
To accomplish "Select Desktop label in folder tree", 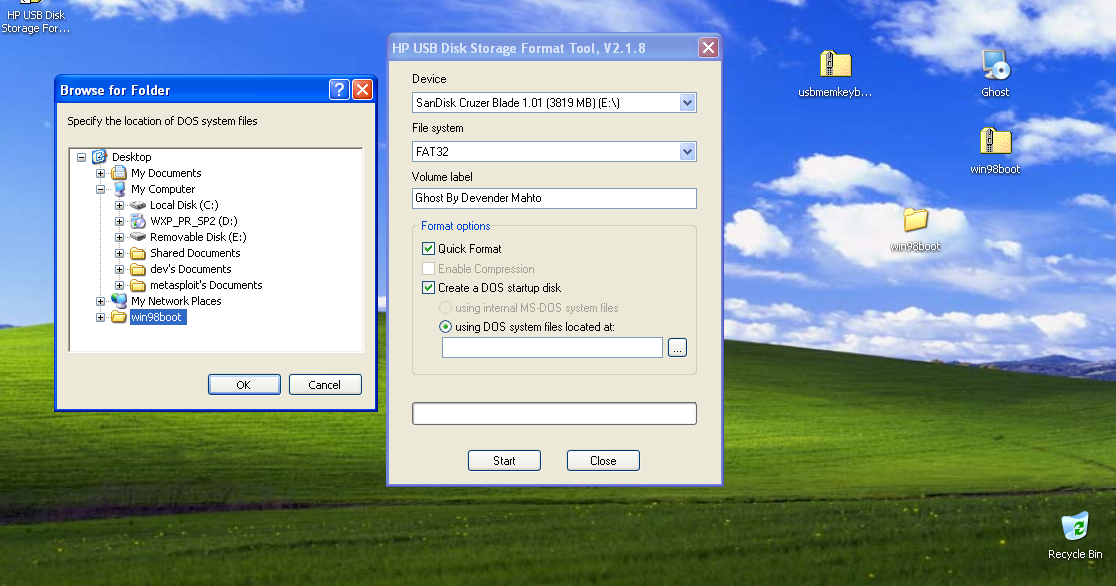I will pyautogui.click(x=132, y=157).
